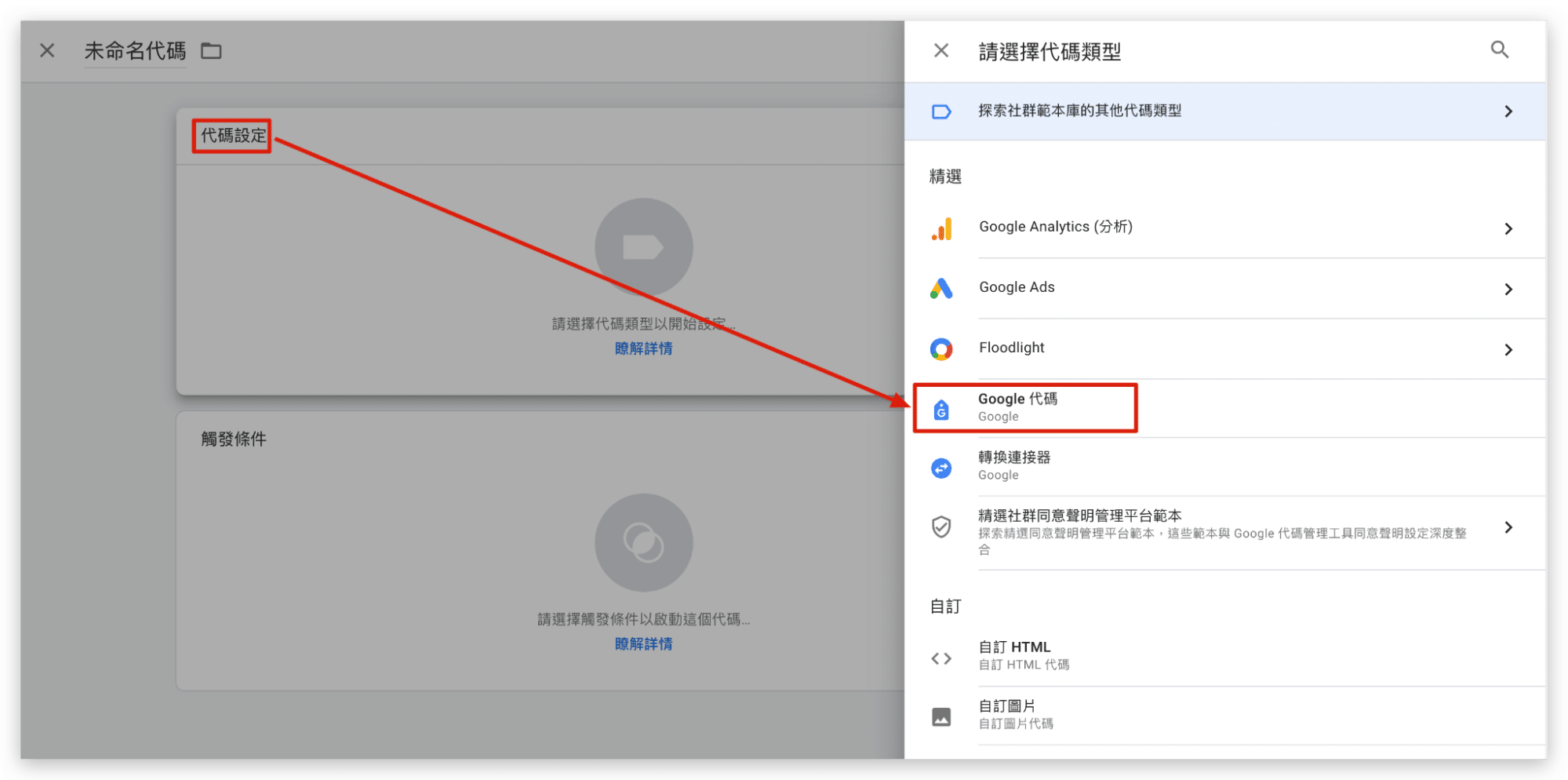Expand the Google Analytics (分析) chevron
The width and height of the screenshot is (1568, 780).
coord(1508,228)
